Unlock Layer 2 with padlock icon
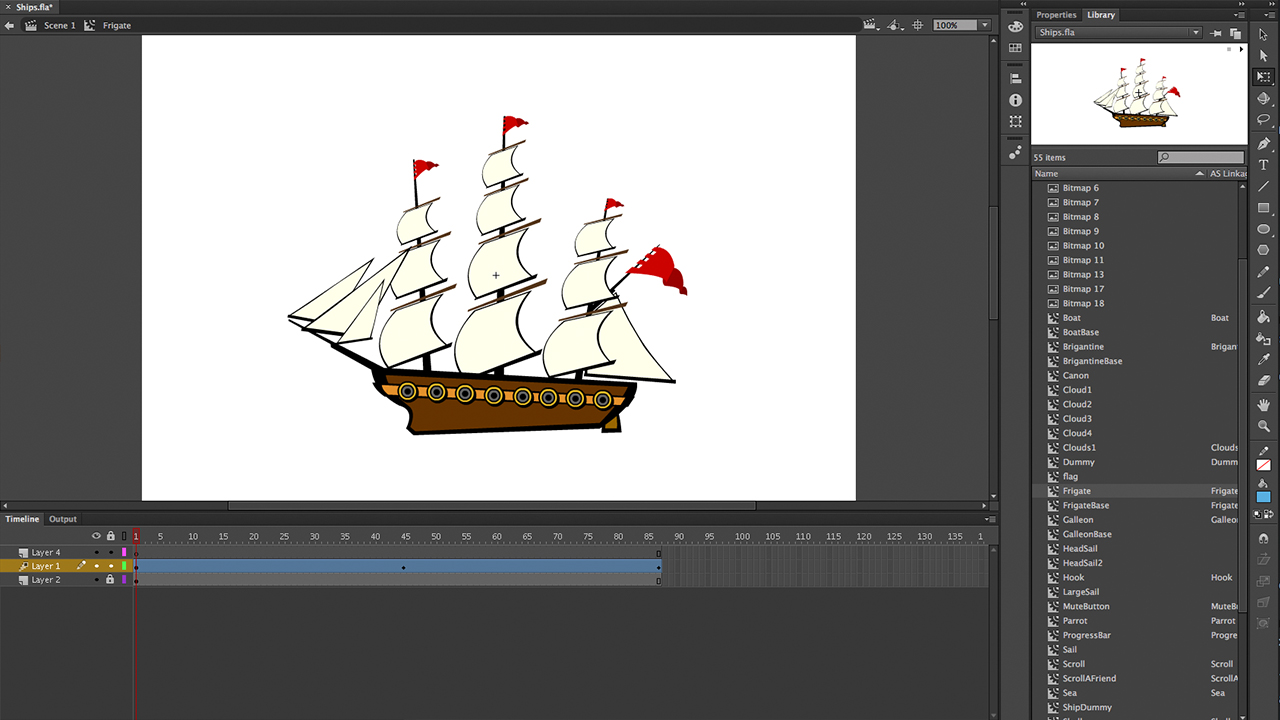Viewport: 1280px width, 720px height. tap(111, 580)
